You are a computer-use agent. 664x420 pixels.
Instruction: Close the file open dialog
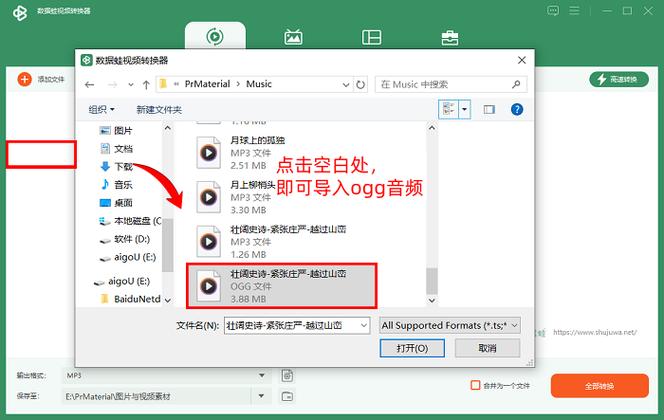pos(522,60)
